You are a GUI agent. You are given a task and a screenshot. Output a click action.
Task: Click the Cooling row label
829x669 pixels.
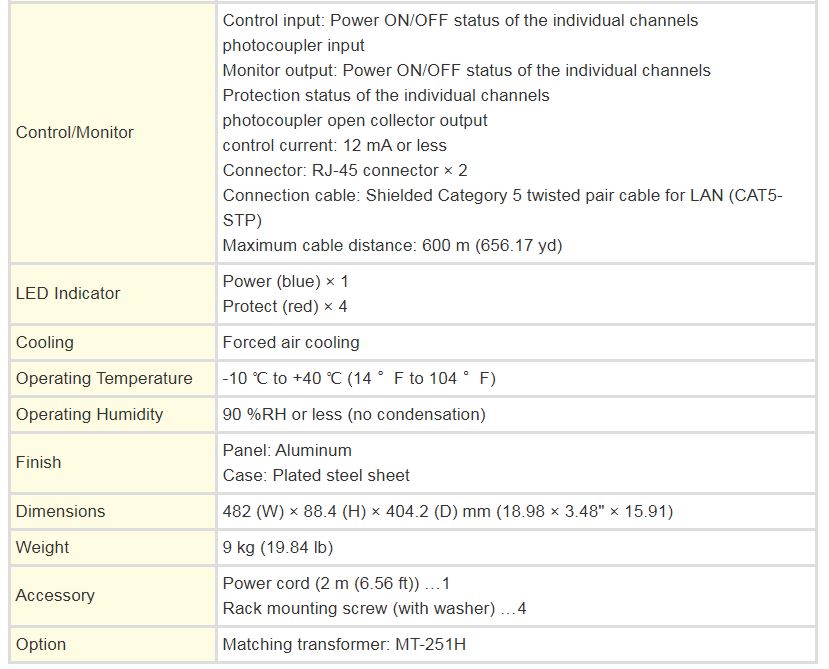(45, 342)
